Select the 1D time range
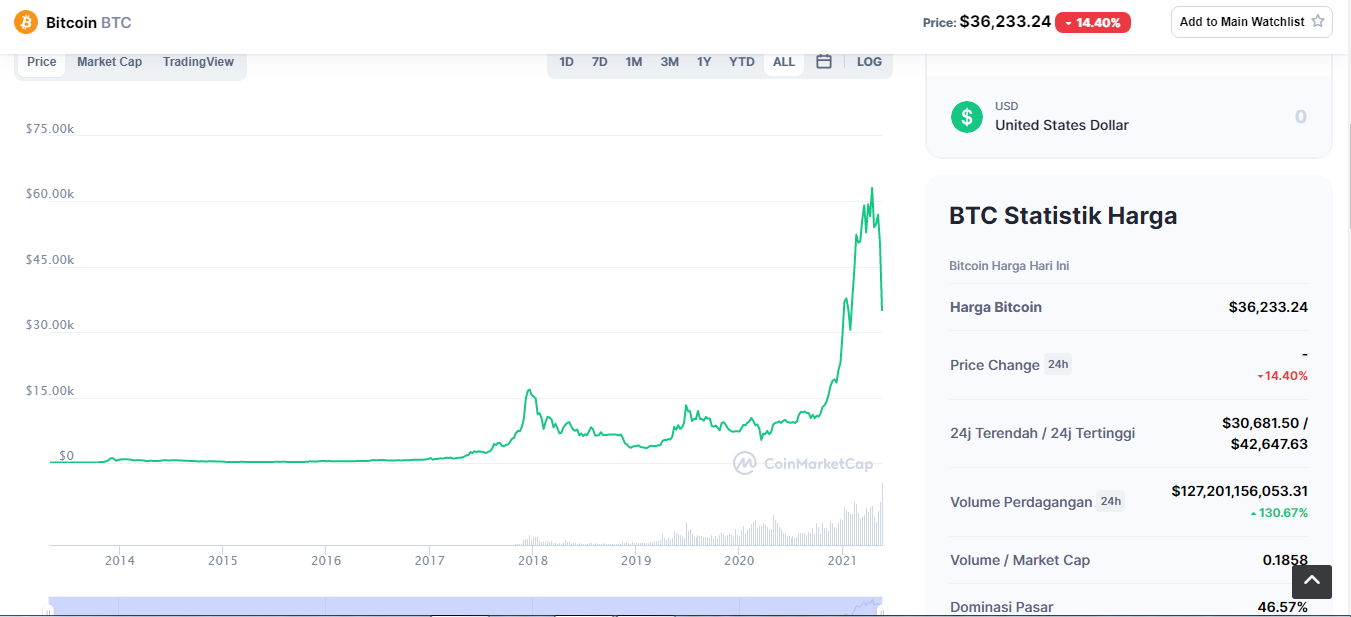 566,62
